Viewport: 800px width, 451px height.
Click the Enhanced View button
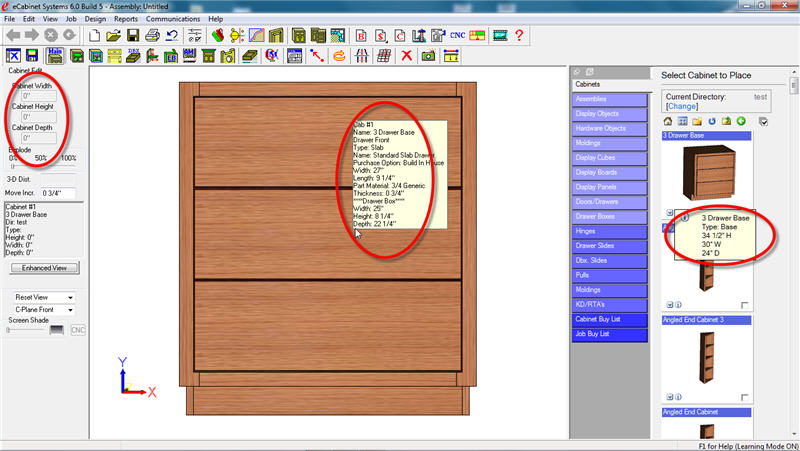pos(44,268)
